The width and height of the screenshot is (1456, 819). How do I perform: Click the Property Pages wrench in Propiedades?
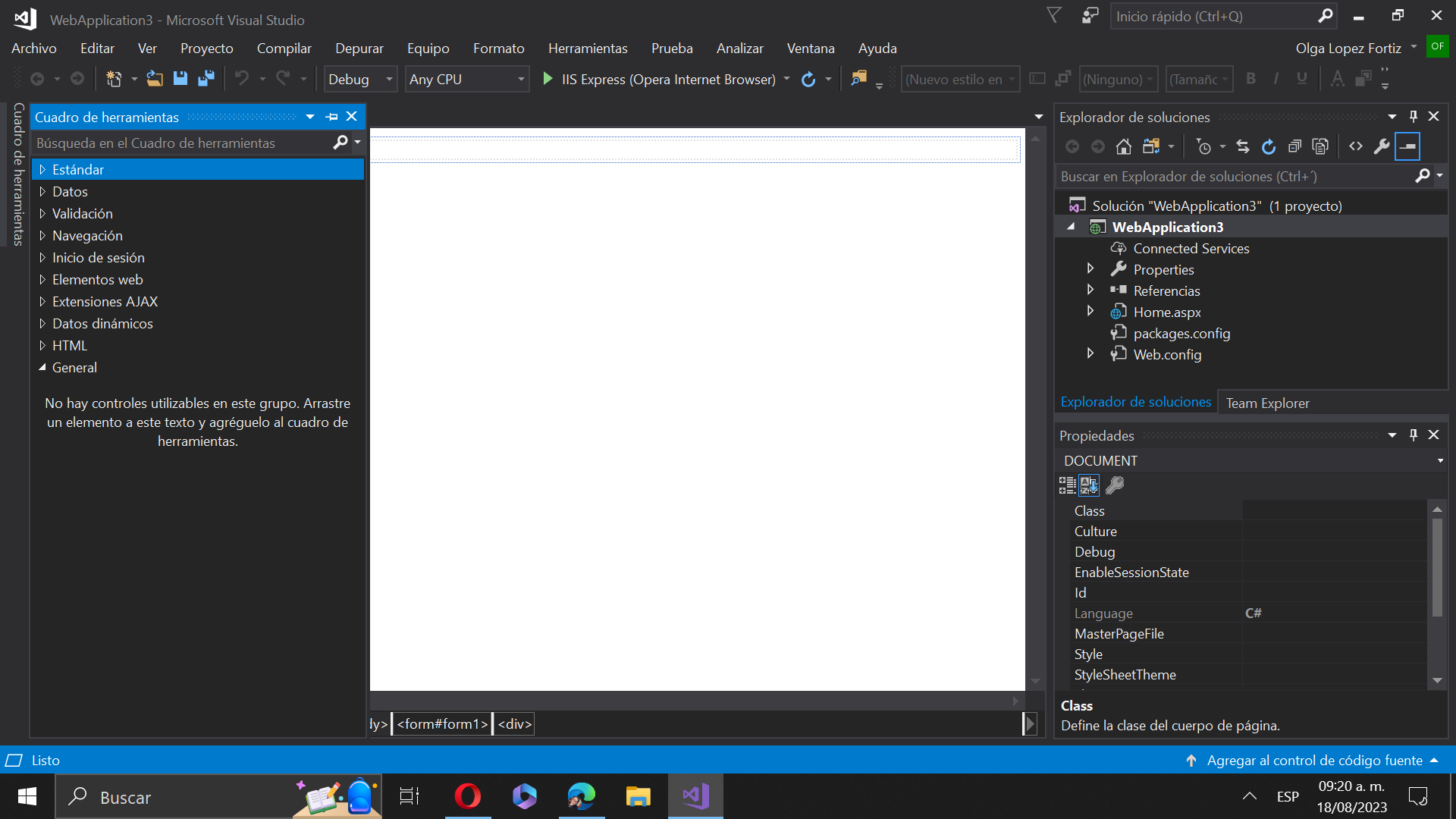click(x=1115, y=485)
